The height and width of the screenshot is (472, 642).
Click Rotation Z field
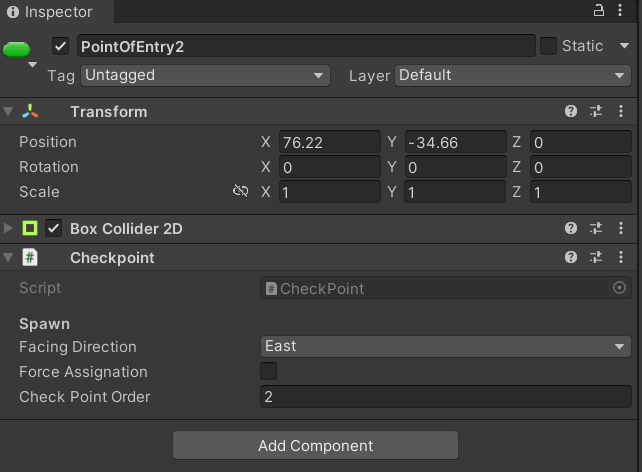click(581, 167)
